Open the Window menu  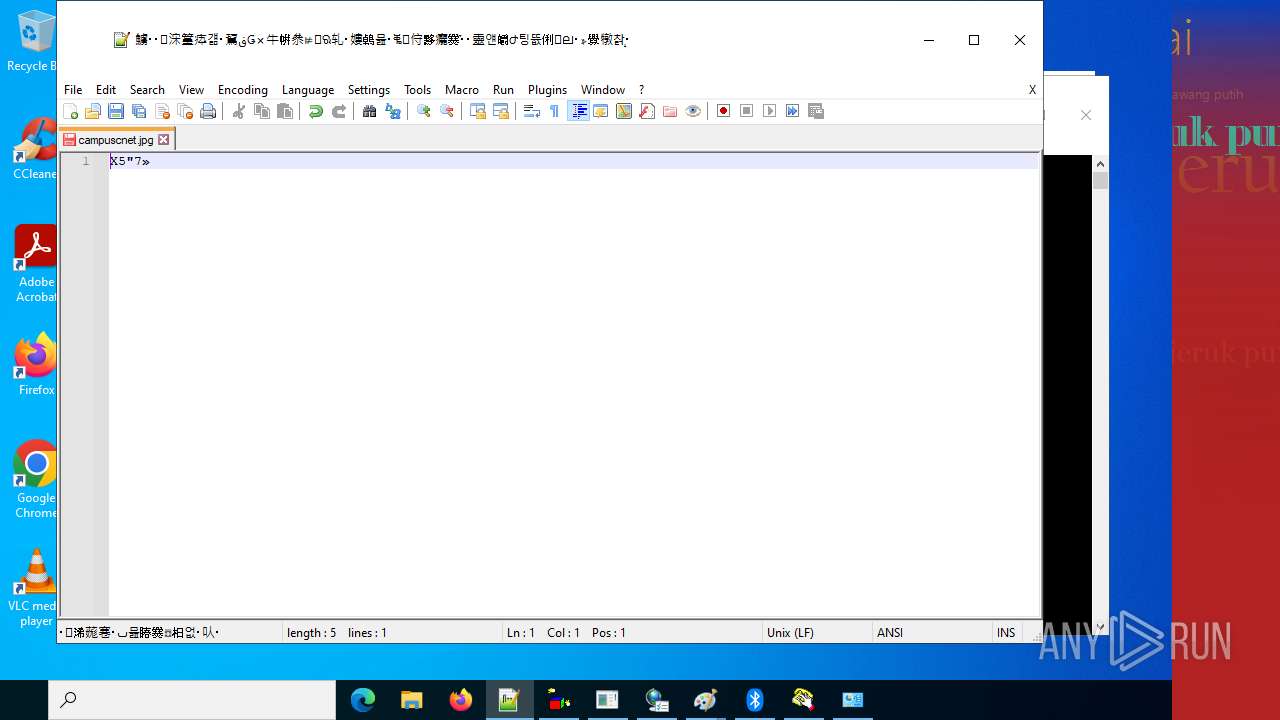603,90
